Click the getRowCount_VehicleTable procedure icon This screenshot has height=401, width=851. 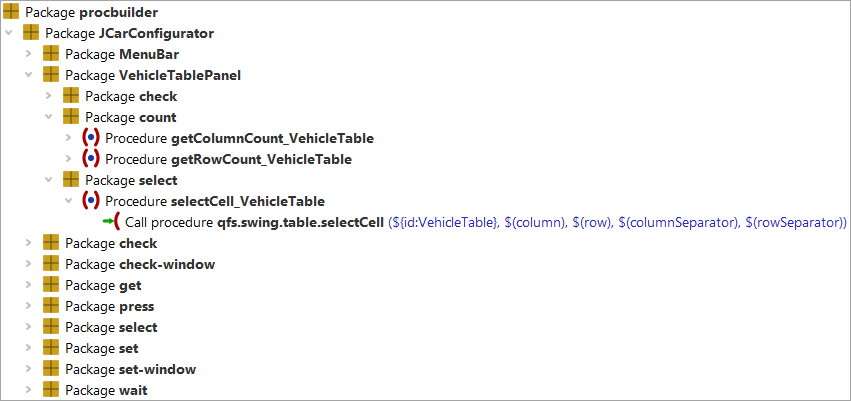91,159
